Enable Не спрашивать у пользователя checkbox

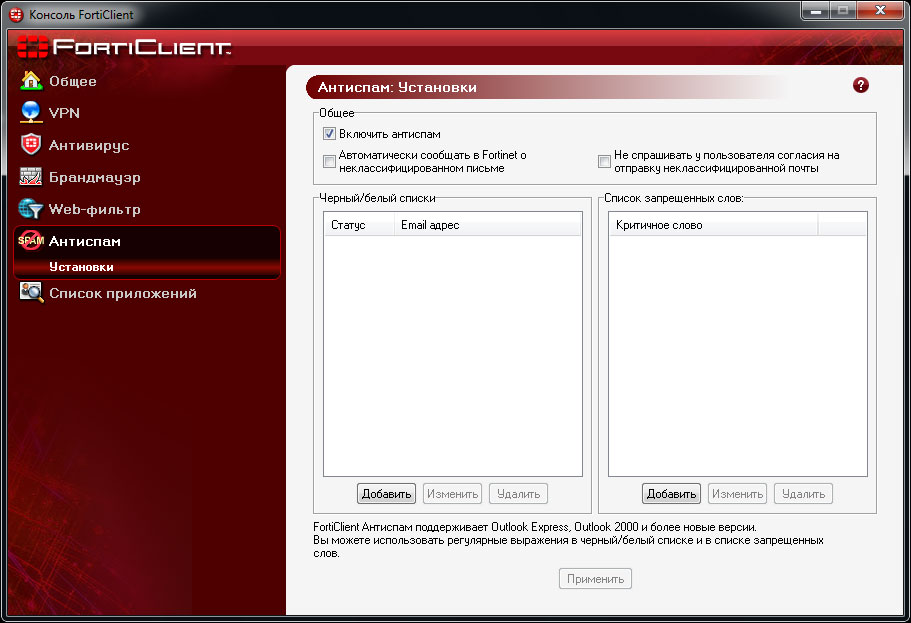604,161
